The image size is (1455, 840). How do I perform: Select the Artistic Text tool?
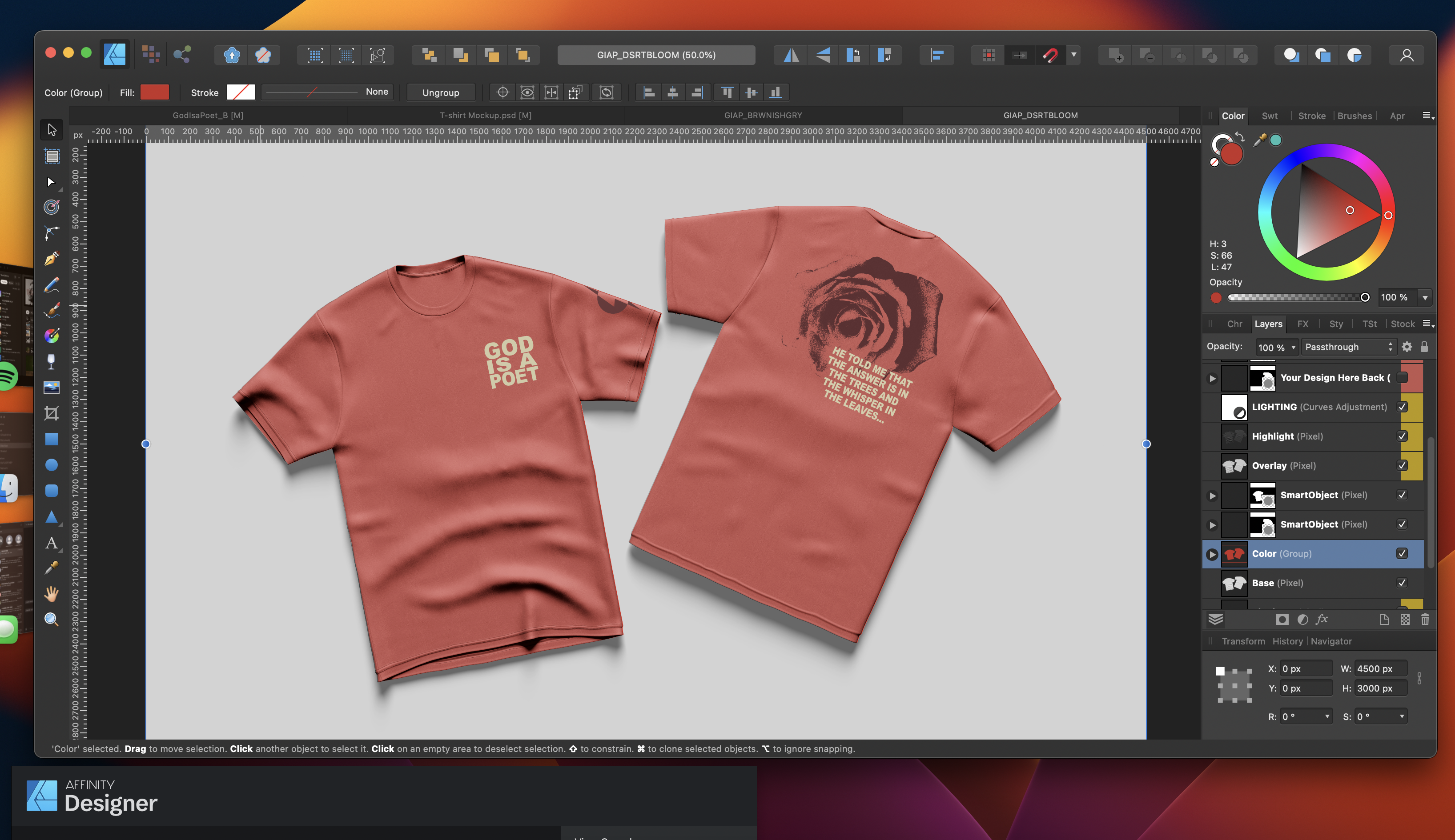tap(52, 543)
